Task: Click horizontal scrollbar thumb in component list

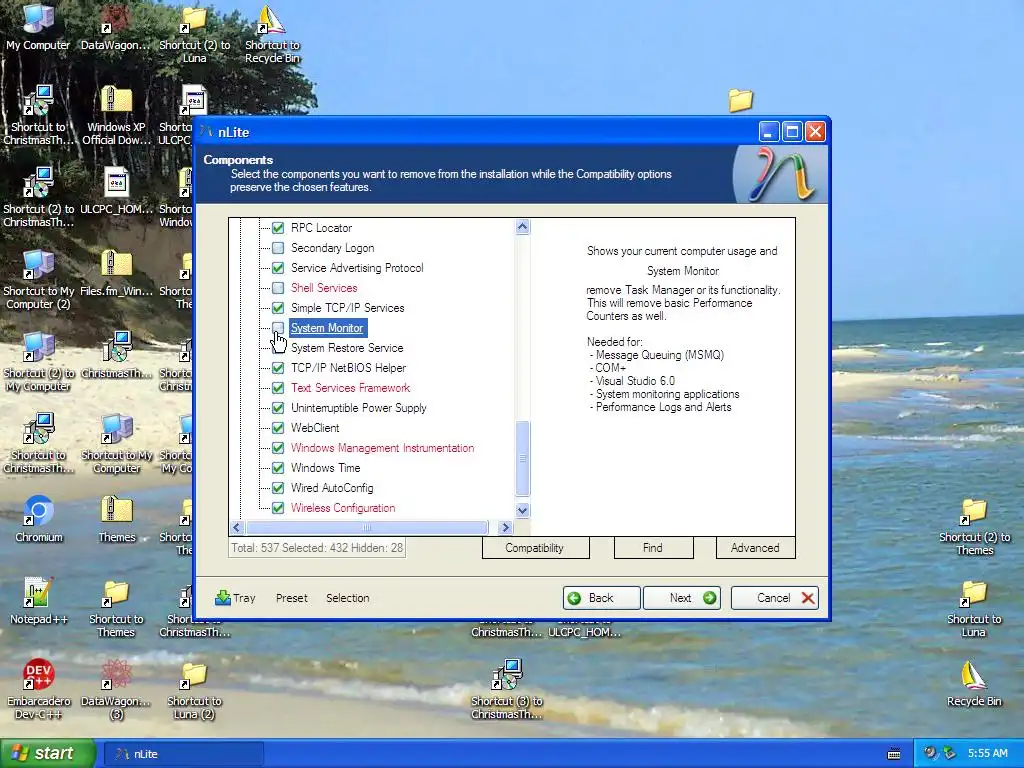Action: (367, 527)
